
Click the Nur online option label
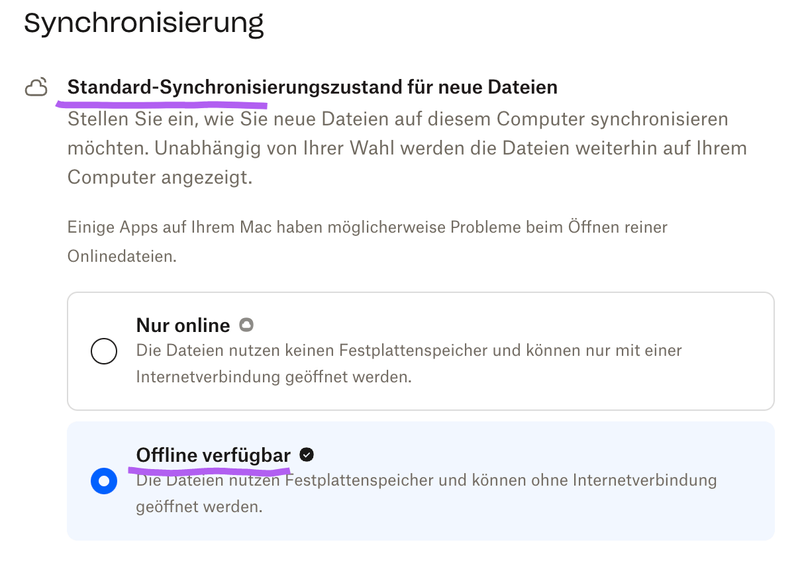[183, 325]
